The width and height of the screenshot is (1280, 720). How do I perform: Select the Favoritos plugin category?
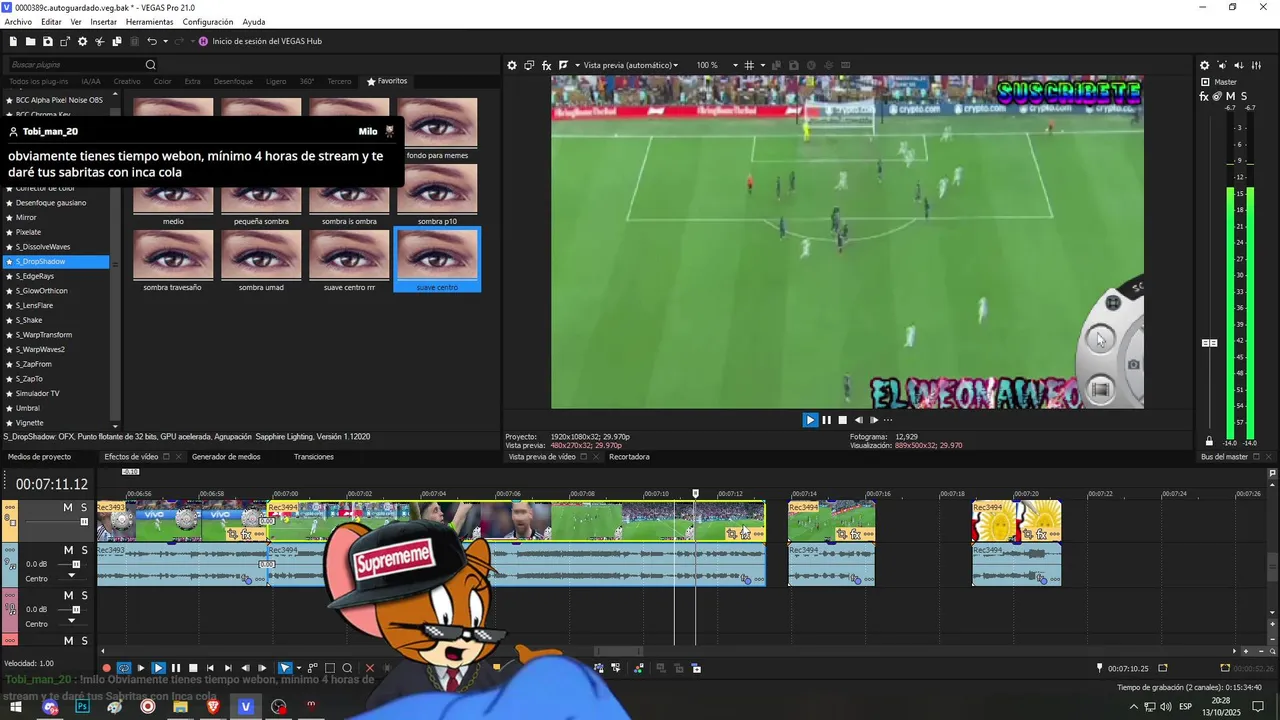point(387,81)
